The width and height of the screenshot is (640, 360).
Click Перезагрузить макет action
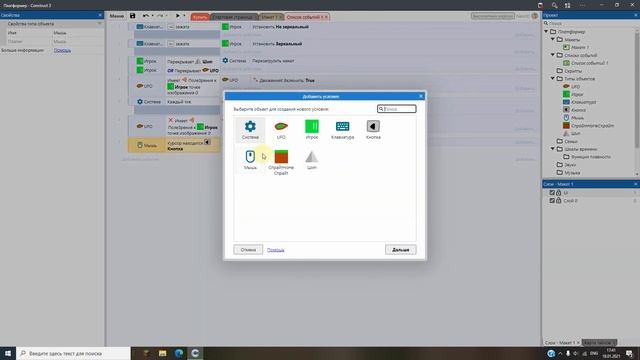(273, 61)
